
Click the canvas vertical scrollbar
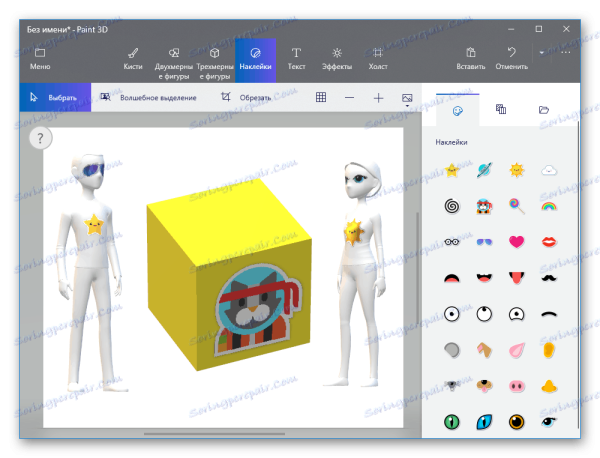[x=417, y=268]
